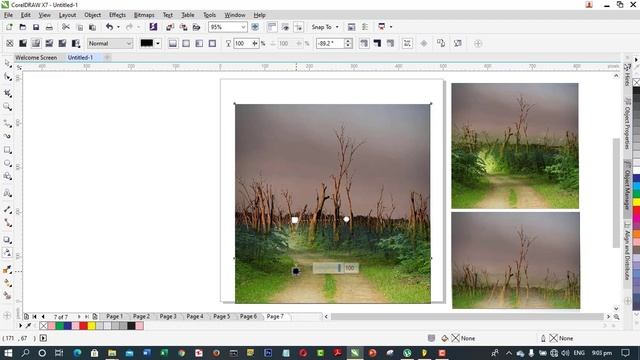
Task: Click the taskbar Search magnifier icon
Action: (x=25, y=353)
